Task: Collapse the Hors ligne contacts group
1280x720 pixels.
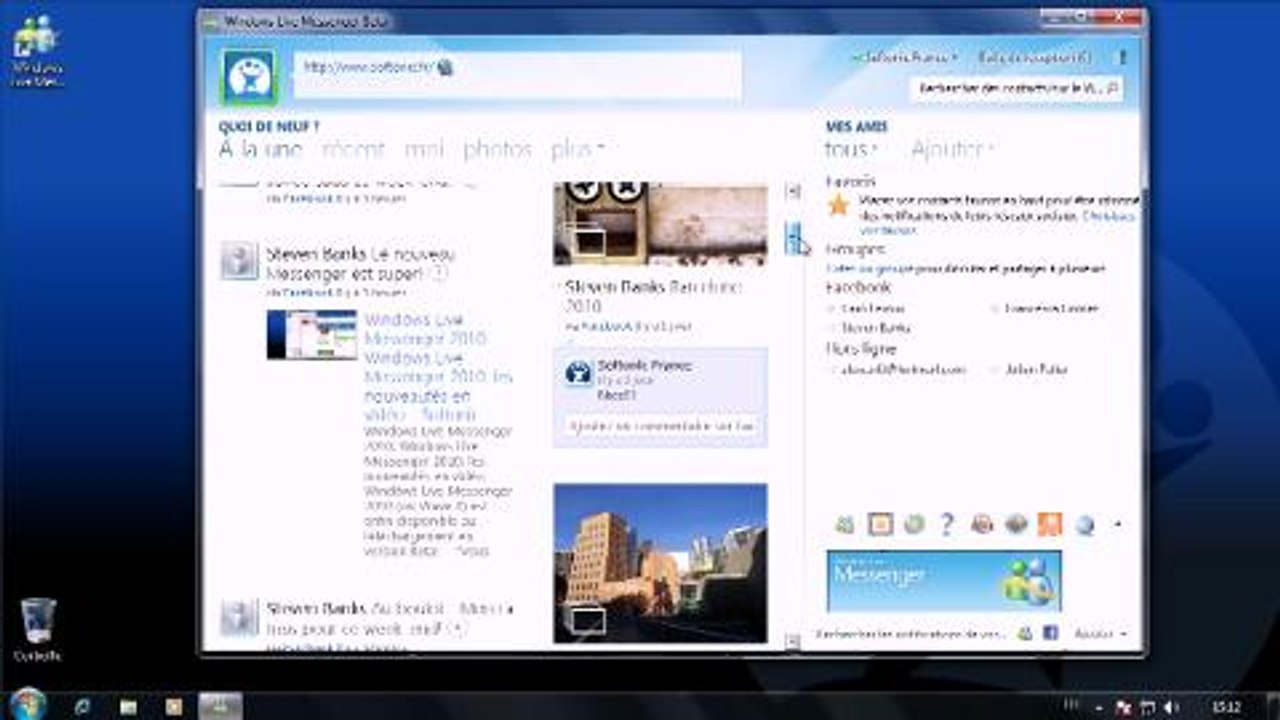Action: (x=861, y=349)
